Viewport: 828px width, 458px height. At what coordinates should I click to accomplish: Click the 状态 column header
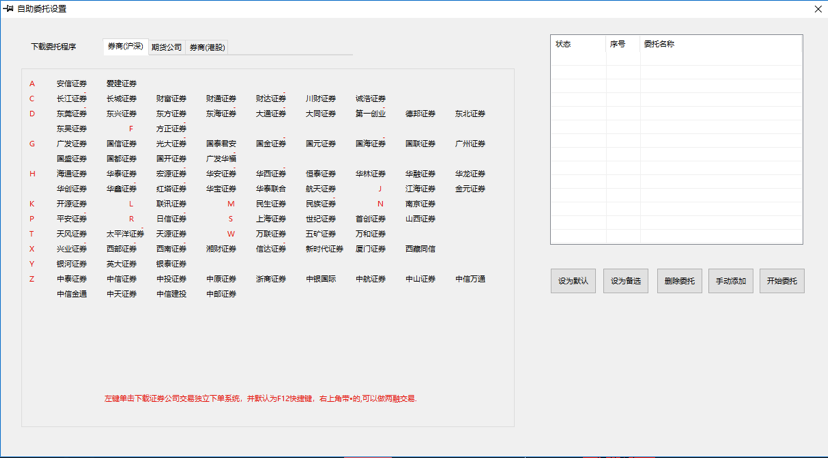(x=578, y=44)
